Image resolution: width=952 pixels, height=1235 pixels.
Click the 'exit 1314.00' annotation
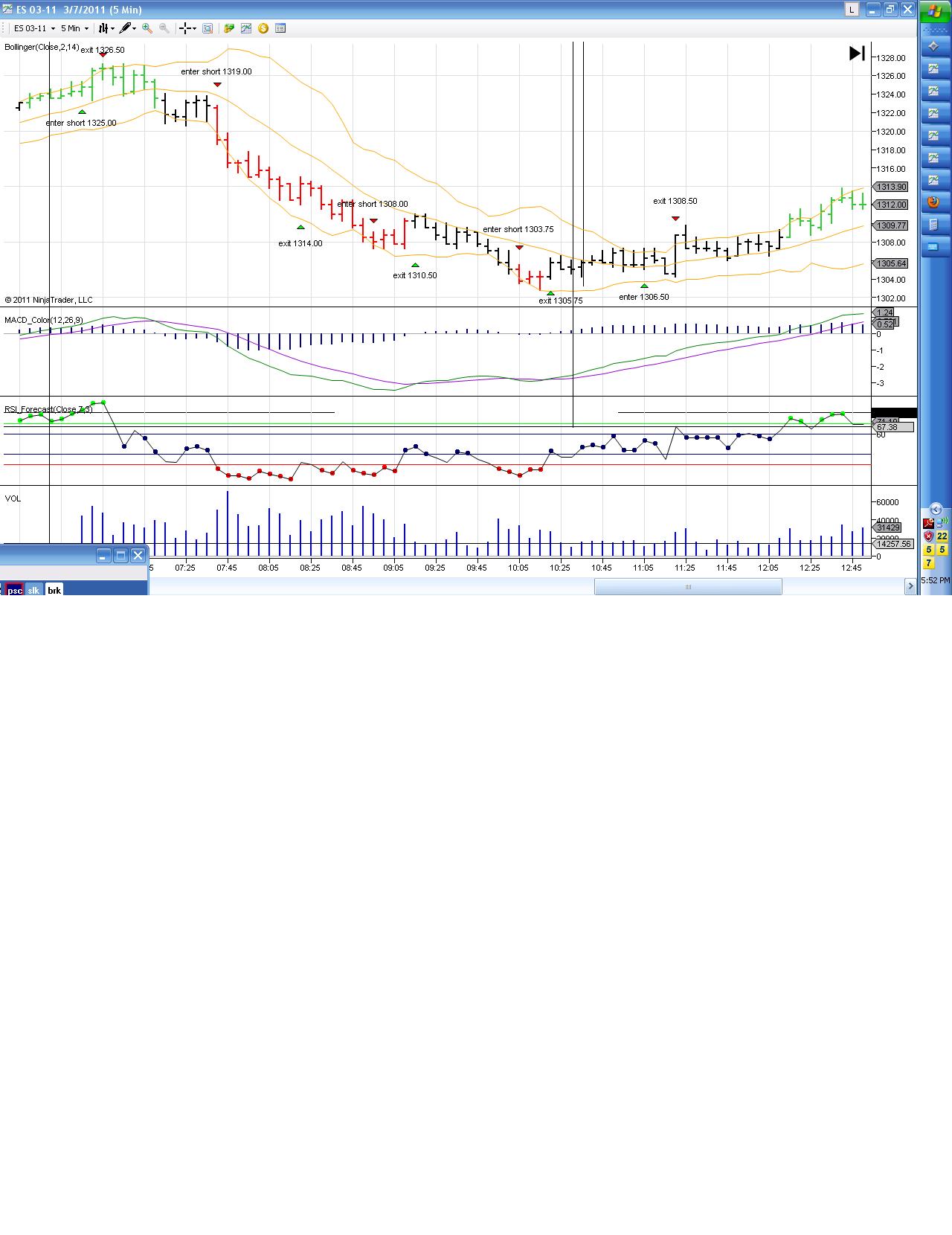(x=300, y=243)
